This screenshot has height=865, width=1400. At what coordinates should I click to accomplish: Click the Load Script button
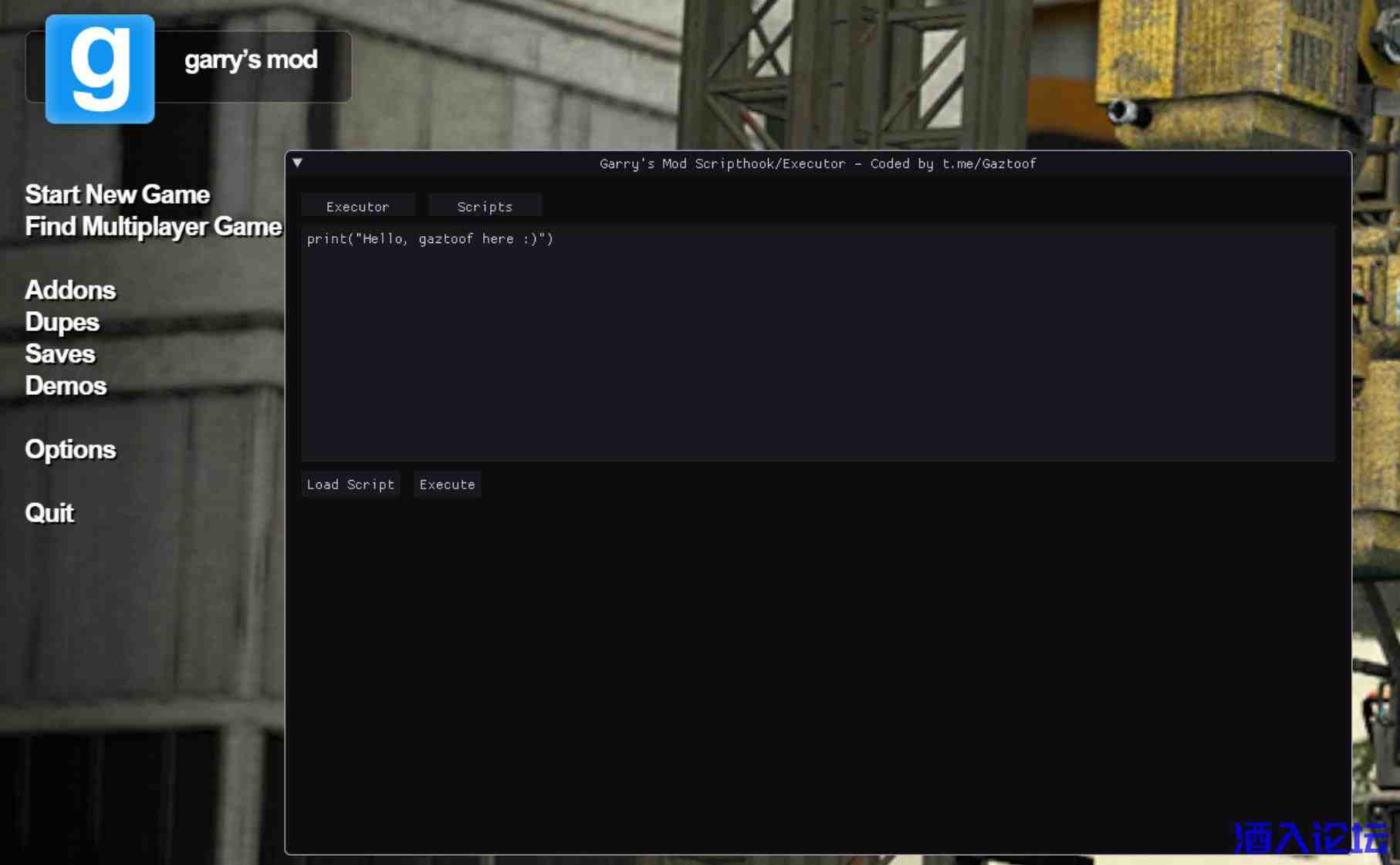click(x=350, y=485)
